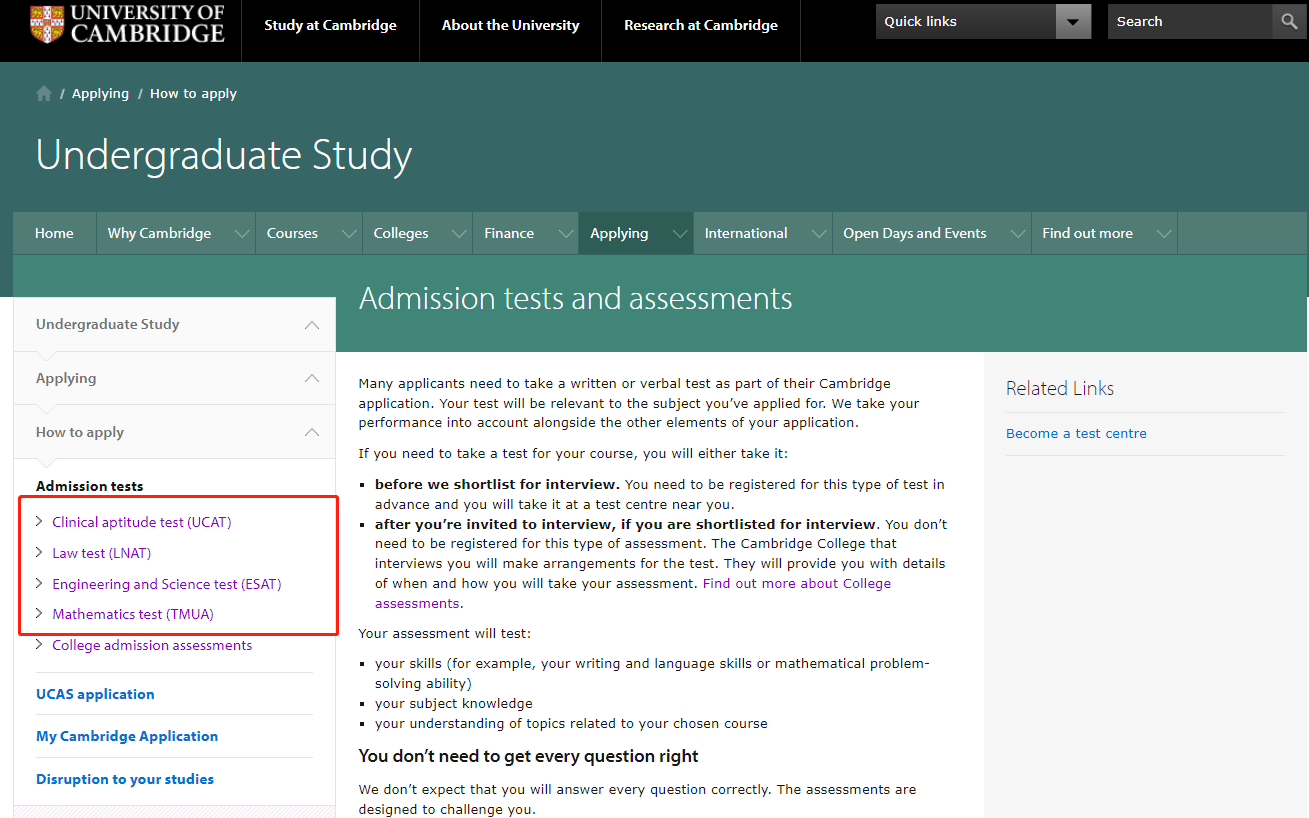Select Open Days and Events nav item
The height and width of the screenshot is (818, 1309).
[914, 233]
